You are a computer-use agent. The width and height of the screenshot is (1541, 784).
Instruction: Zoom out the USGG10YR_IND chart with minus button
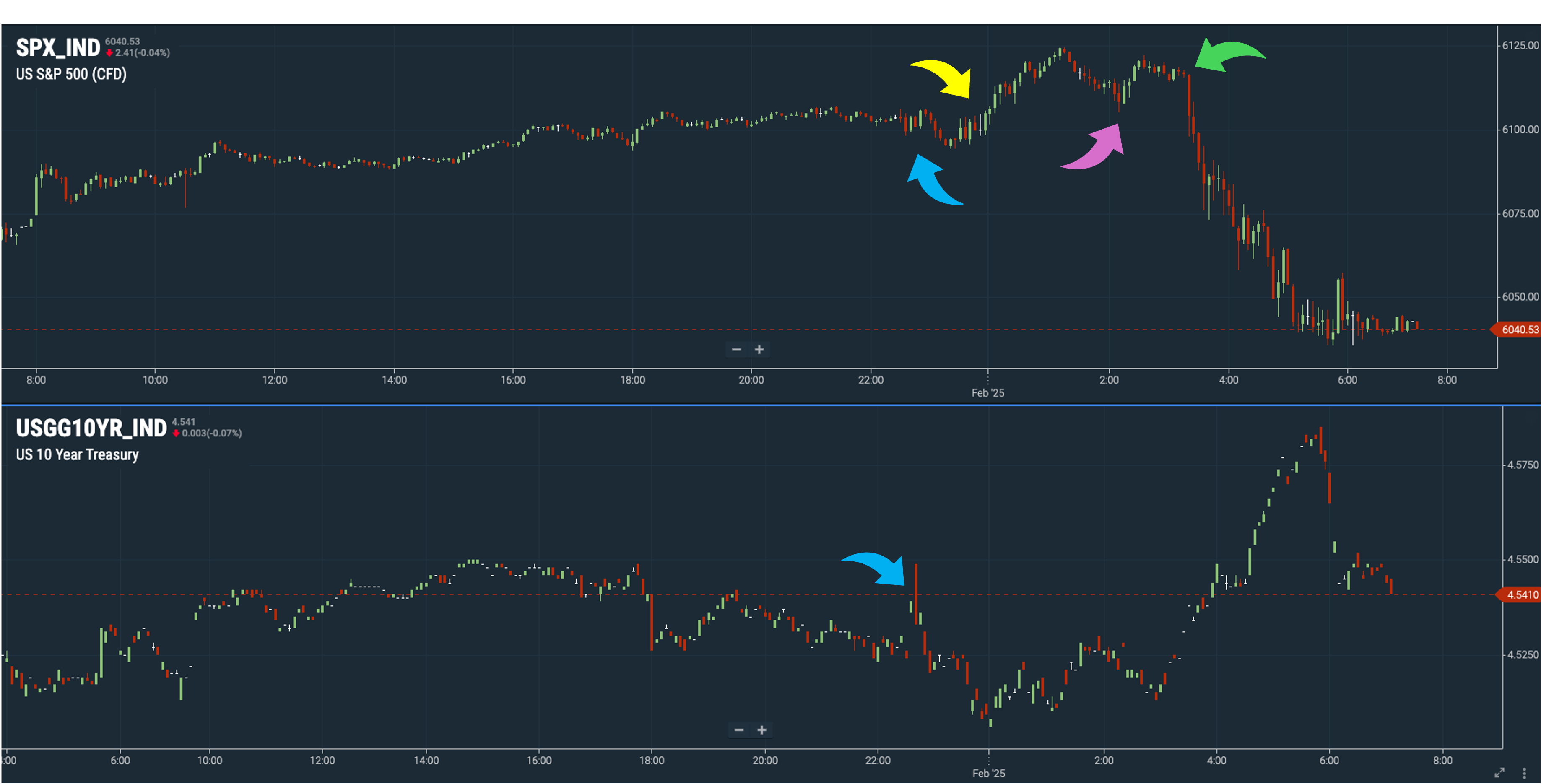pos(739,729)
